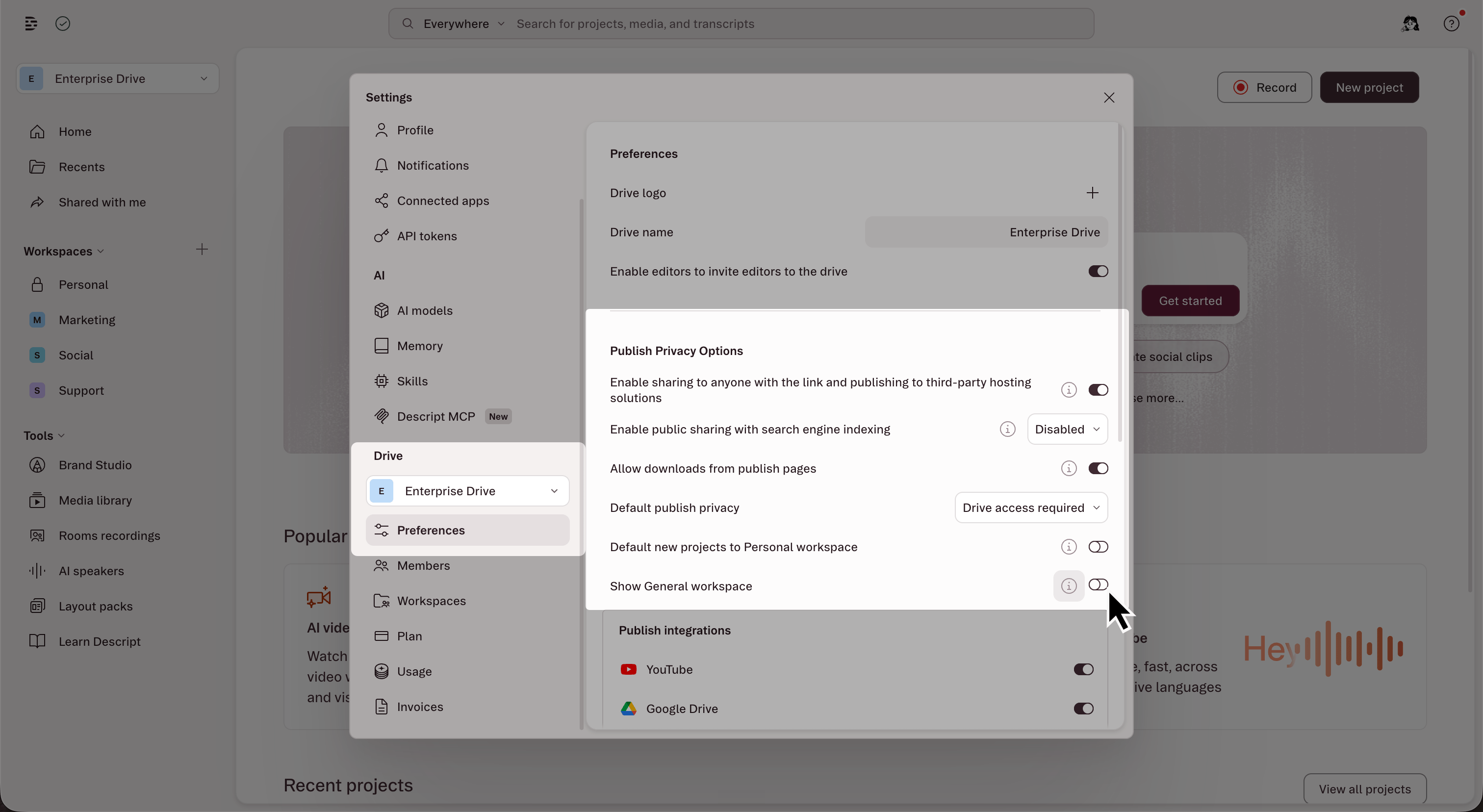This screenshot has width=1483, height=812.
Task: Toggle Enable editors to invite editors
Action: click(1098, 271)
